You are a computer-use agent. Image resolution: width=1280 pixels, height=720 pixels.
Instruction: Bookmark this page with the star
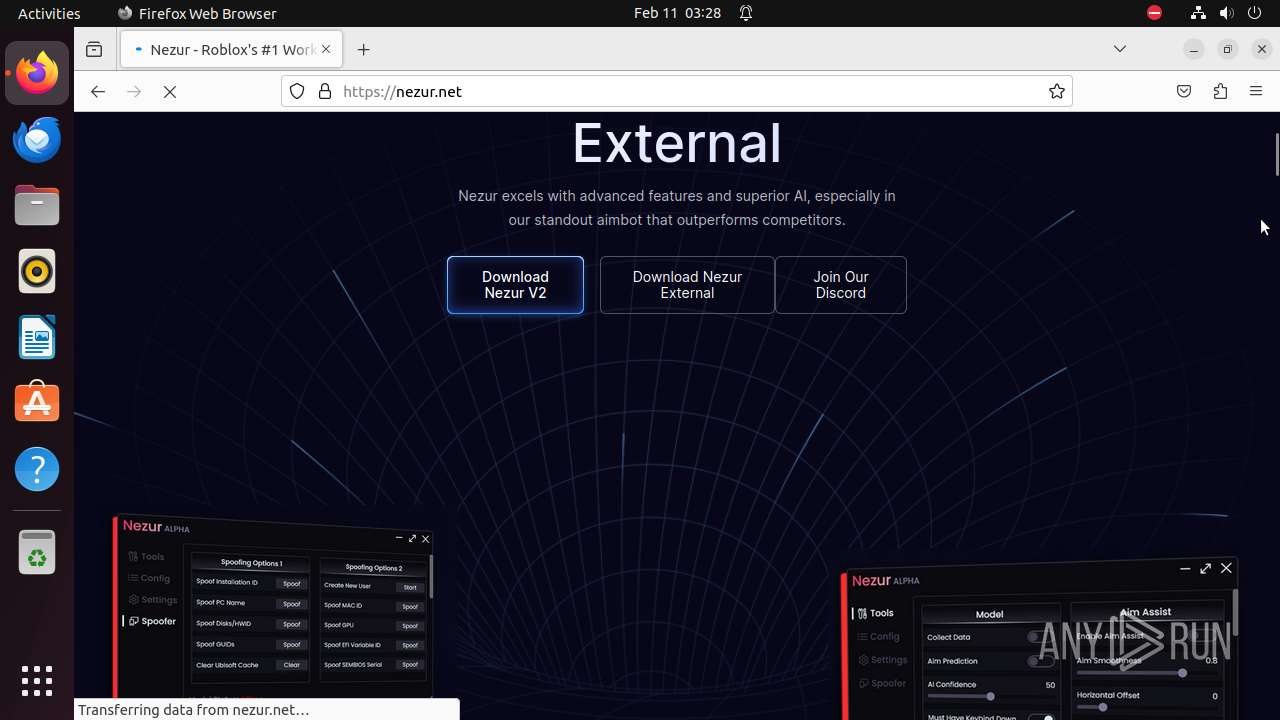[1056, 91]
